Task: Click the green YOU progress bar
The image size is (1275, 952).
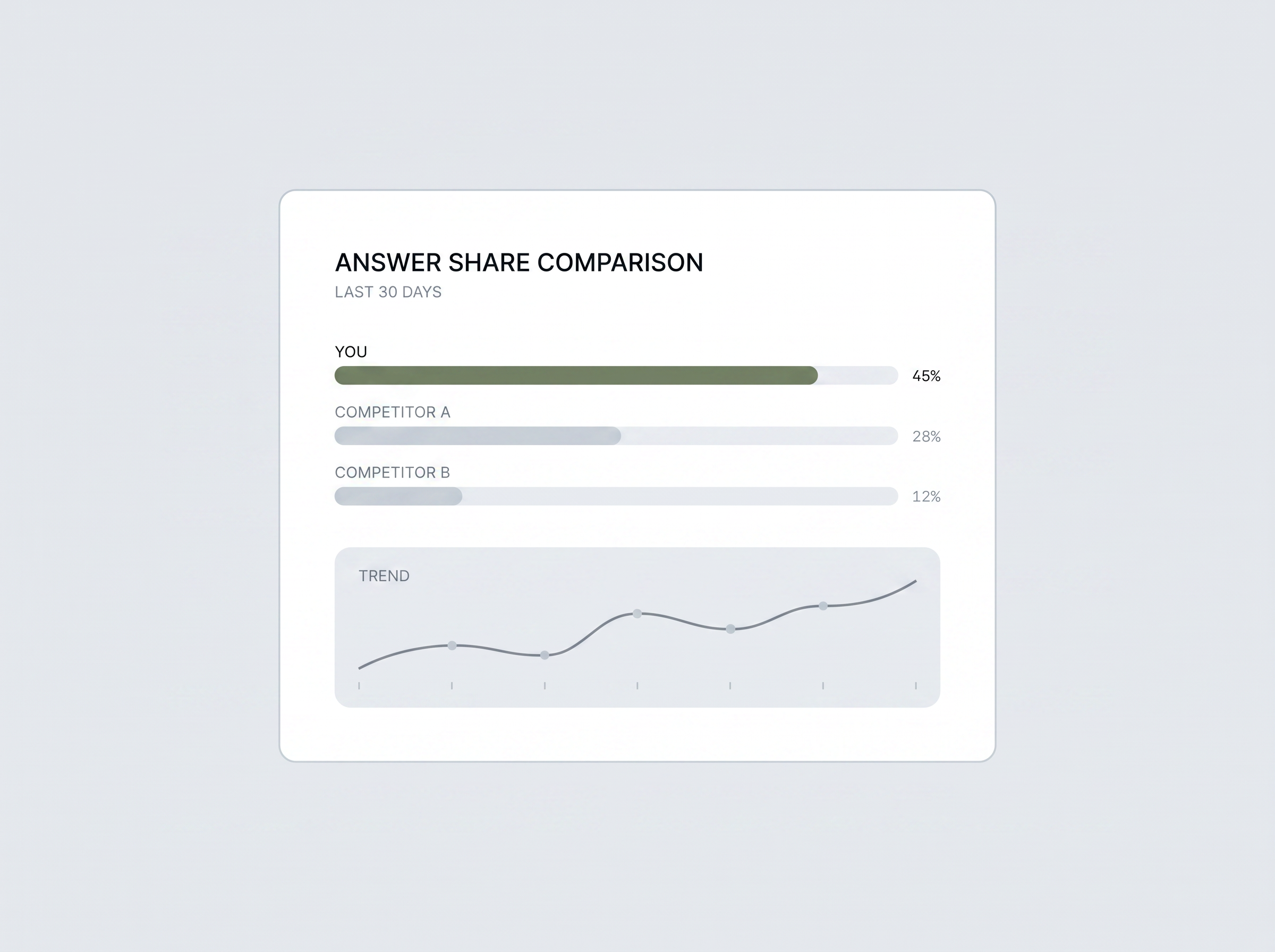Action: pos(576,375)
